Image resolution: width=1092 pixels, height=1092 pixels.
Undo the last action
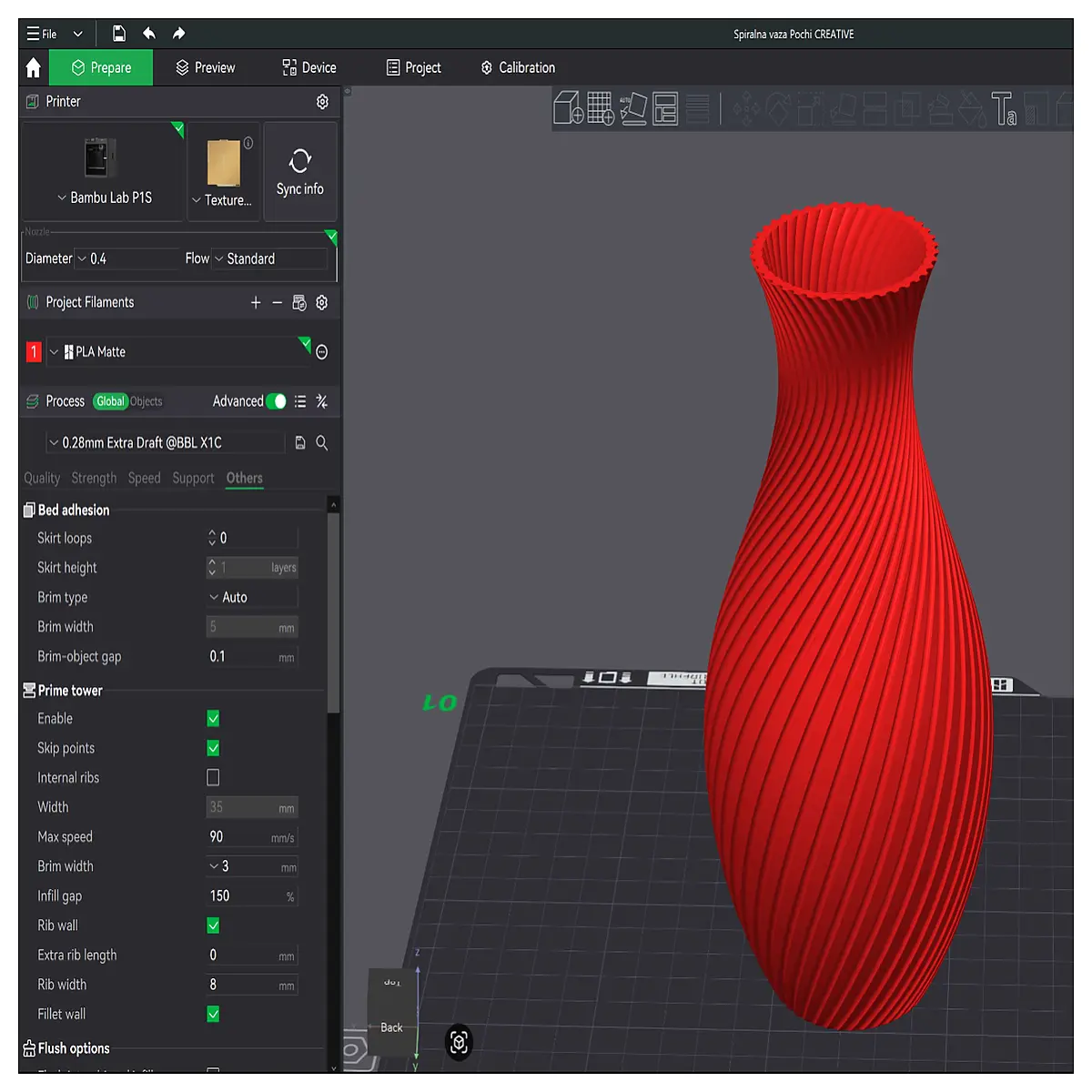tap(149, 34)
